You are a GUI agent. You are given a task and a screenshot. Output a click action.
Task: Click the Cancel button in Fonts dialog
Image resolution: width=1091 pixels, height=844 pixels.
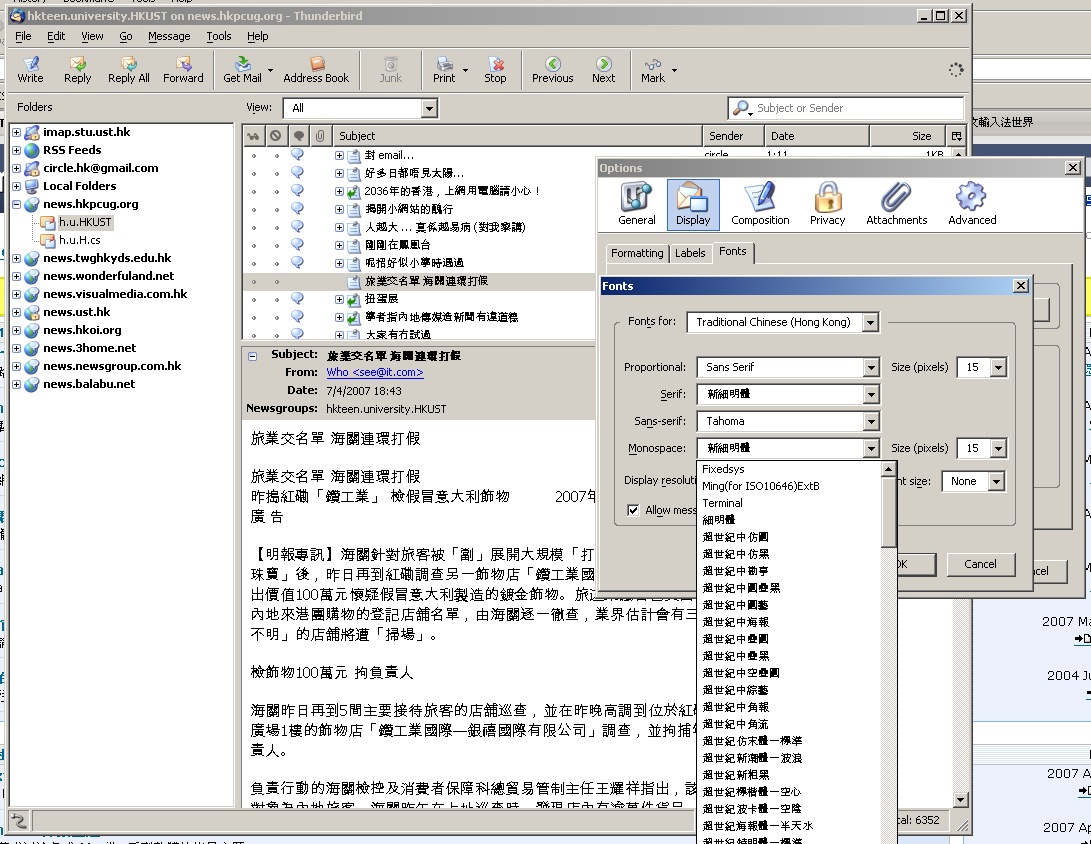tap(980, 564)
